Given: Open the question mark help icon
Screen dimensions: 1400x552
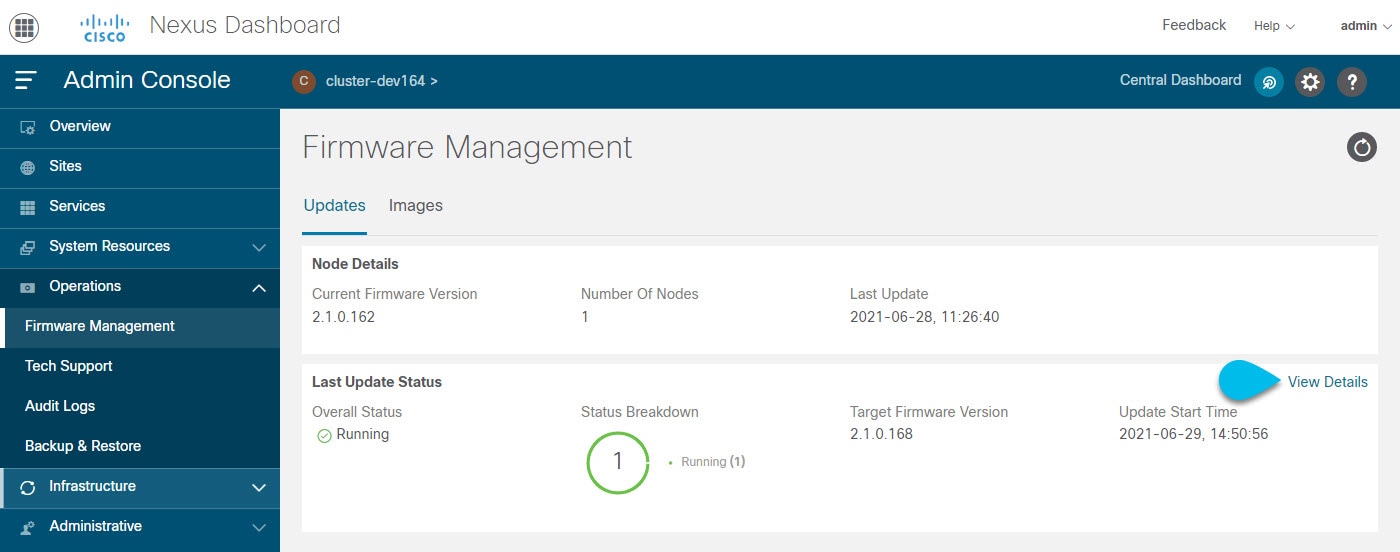Looking at the screenshot, I should (1352, 82).
